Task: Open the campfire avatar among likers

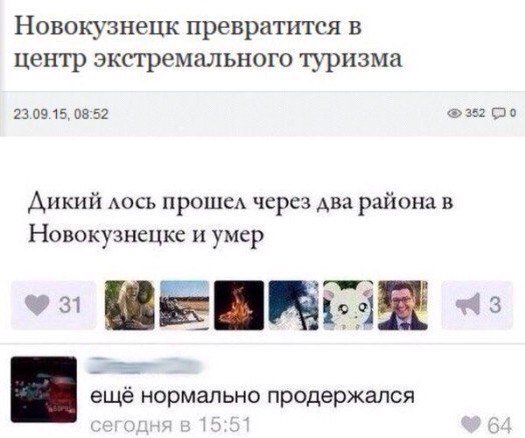Action: point(239,305)
